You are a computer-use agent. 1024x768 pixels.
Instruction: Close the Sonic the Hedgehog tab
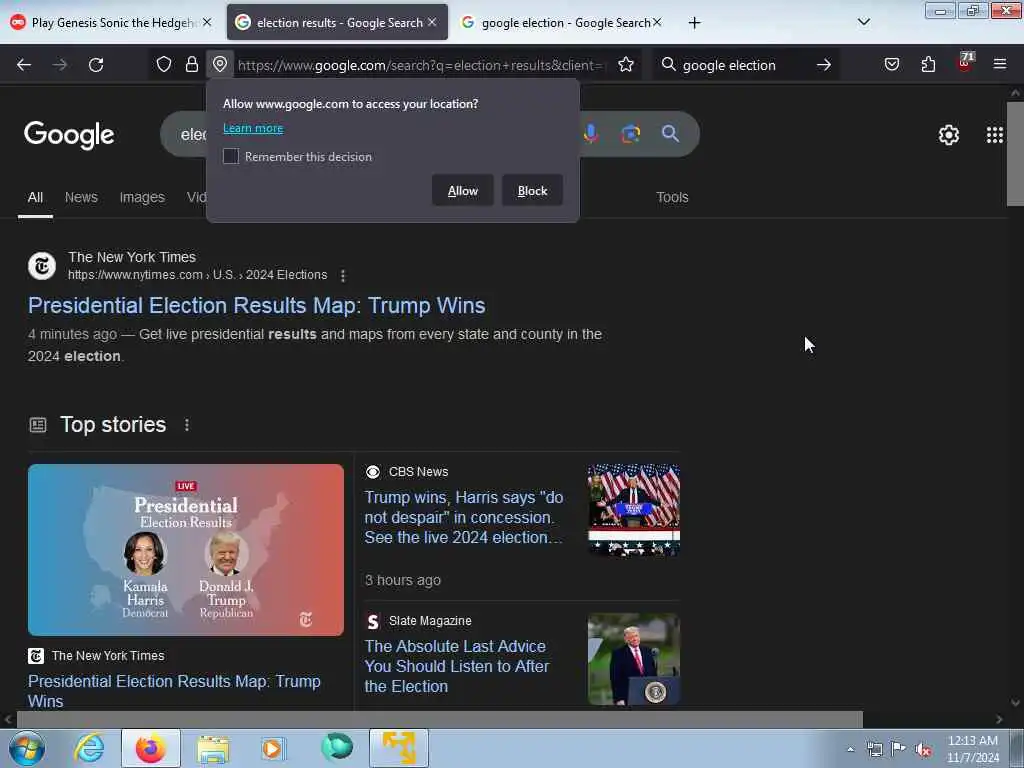click(207, 22)
